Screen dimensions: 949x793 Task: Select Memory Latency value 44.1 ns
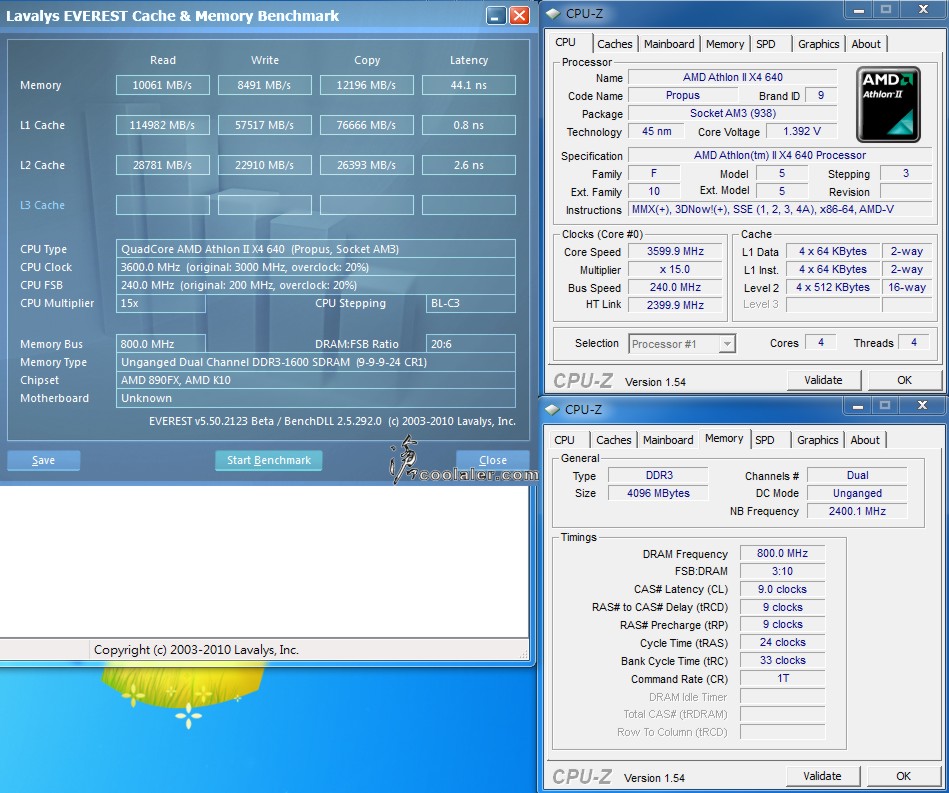click(x=468, y=85)
